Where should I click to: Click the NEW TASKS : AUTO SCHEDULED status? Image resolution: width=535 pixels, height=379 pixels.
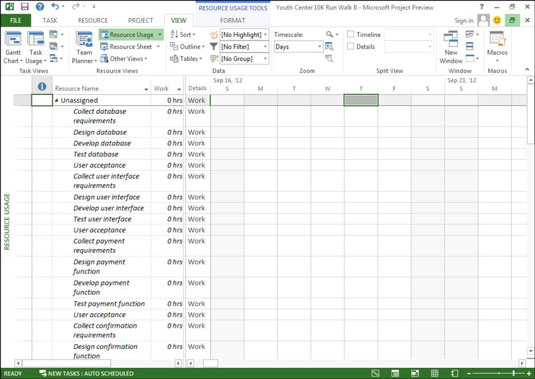(x=87, y=374)
